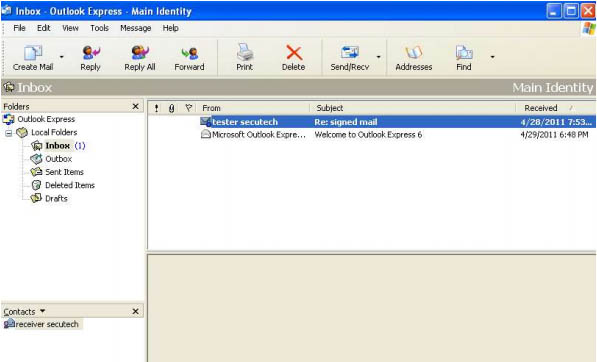This screenshot has height=362, width=597.
Task: Open the Outbox folder
Action: click(x=59, y=159)
